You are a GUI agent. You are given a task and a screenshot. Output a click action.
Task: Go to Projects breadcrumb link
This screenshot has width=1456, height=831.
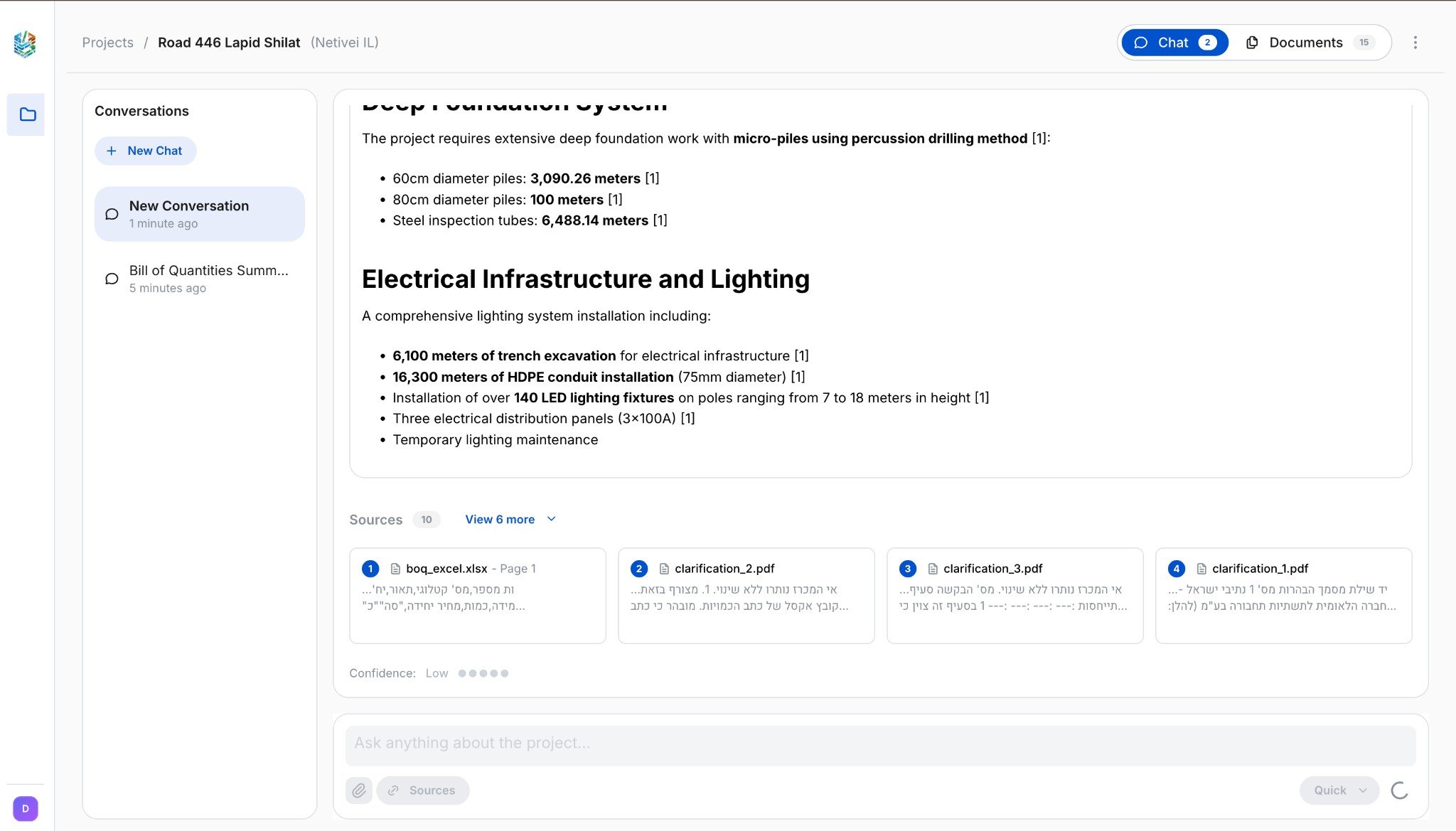(107, 43)
